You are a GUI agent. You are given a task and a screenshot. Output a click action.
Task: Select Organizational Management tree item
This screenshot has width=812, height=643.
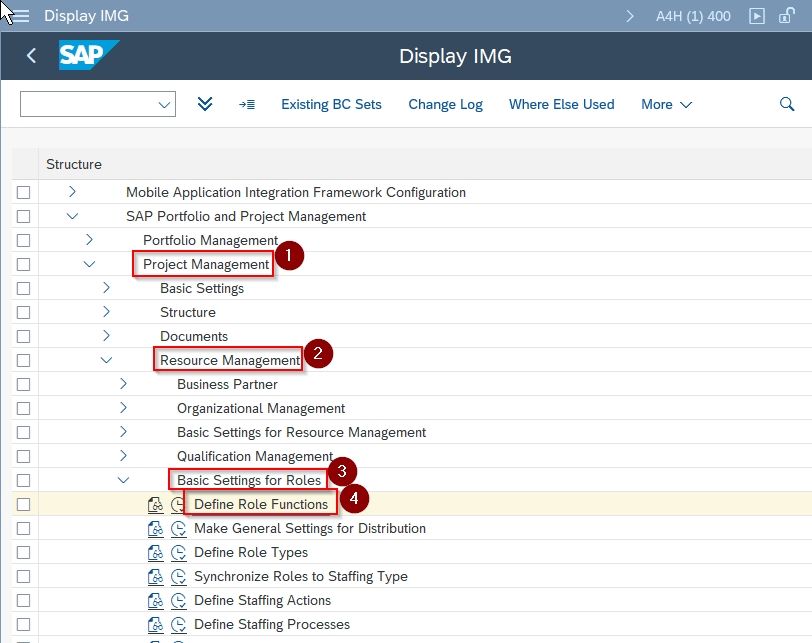click(x=261, y=408)
